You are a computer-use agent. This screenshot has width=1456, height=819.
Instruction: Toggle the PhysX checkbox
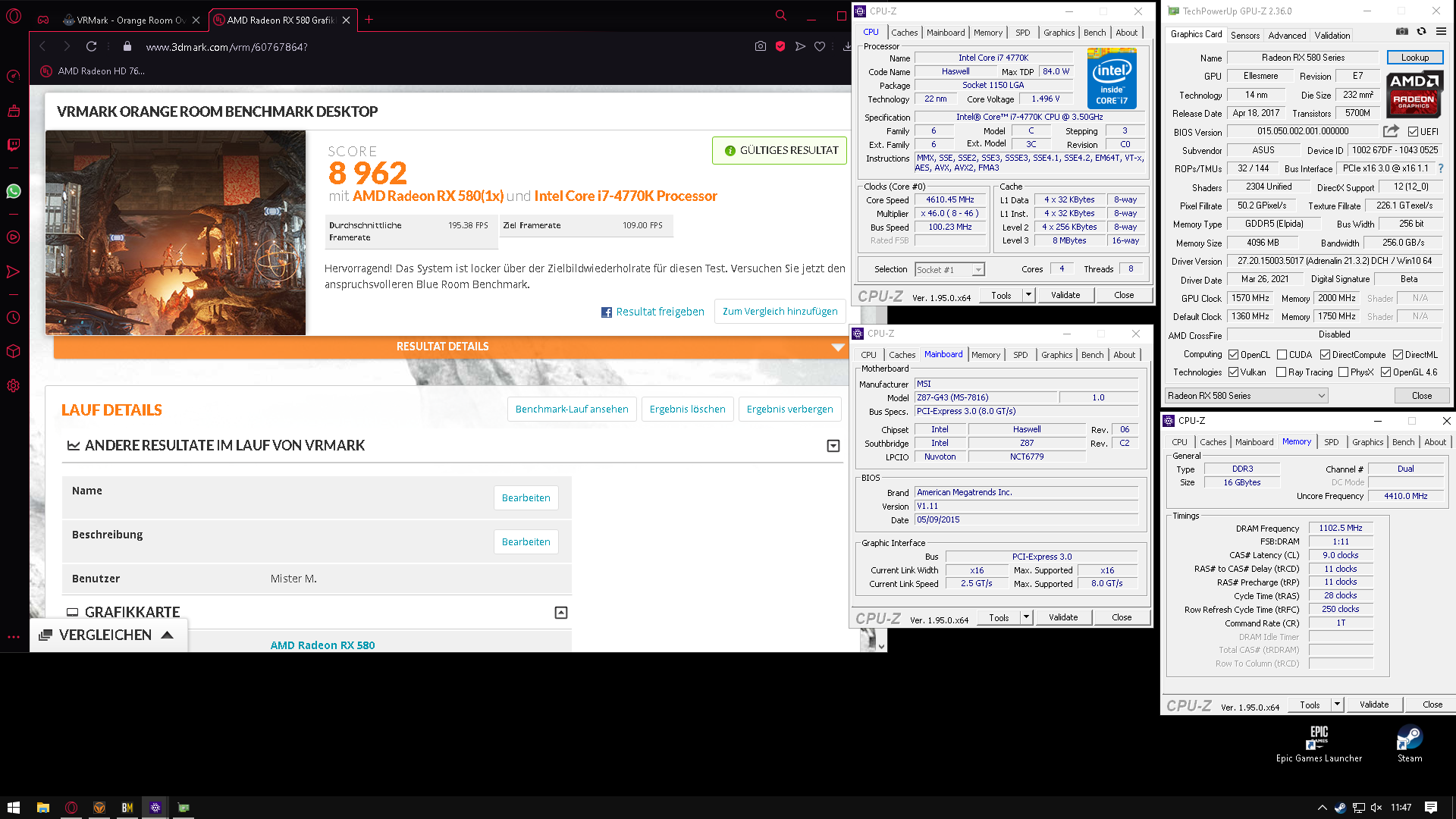(x=1344, y=372)
